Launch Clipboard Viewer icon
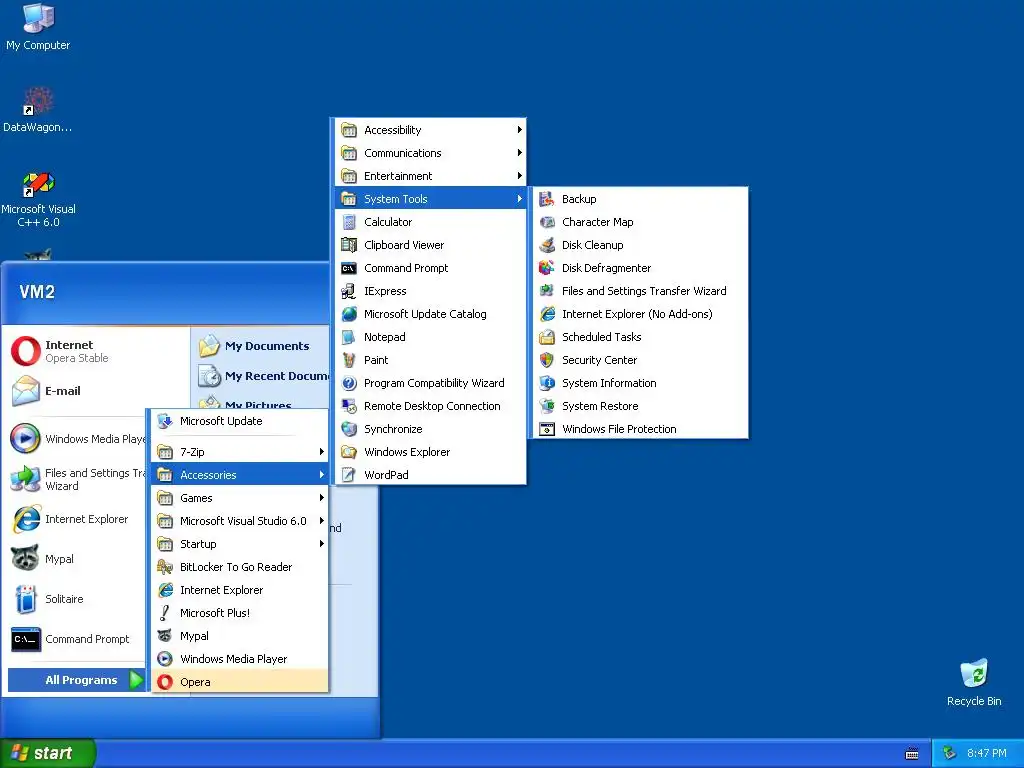This screenshot has width=1024, height=768. pos(349,245)
